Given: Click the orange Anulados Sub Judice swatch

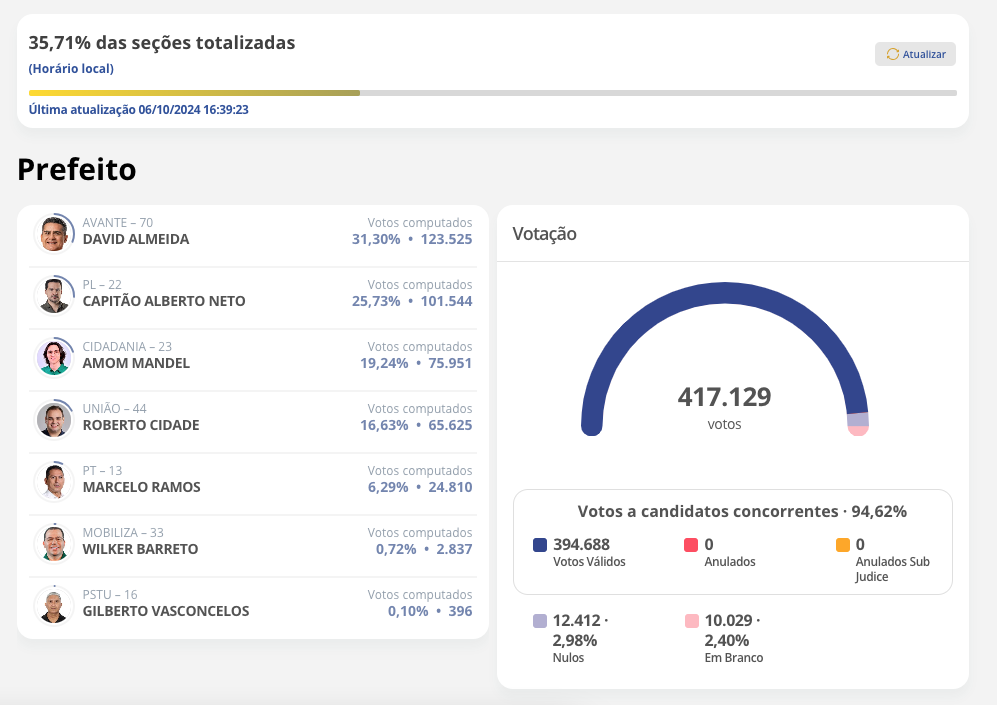Looking at the screenshot, I should pos(842,545).
